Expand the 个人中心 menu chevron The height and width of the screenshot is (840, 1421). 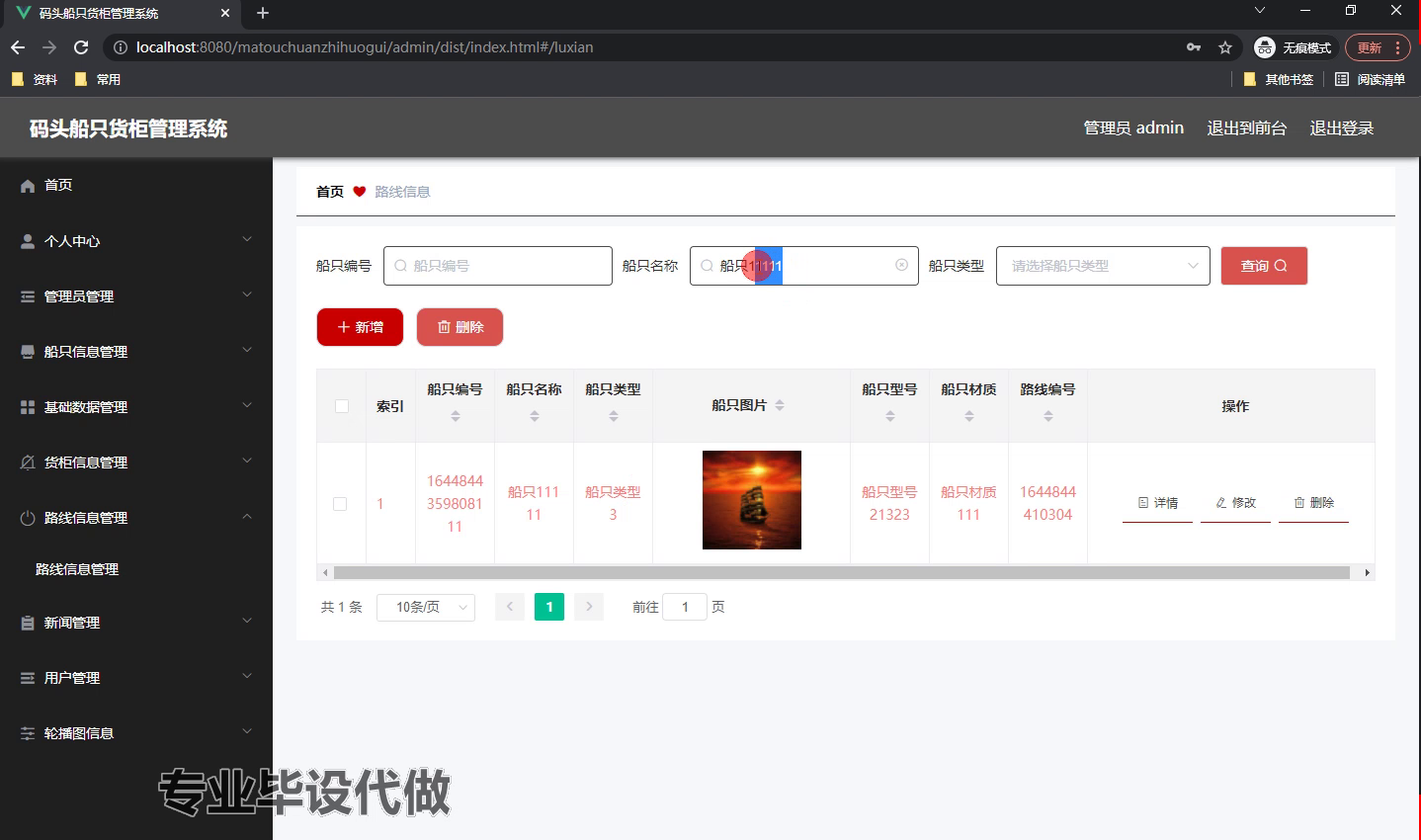tap(247, 239)
